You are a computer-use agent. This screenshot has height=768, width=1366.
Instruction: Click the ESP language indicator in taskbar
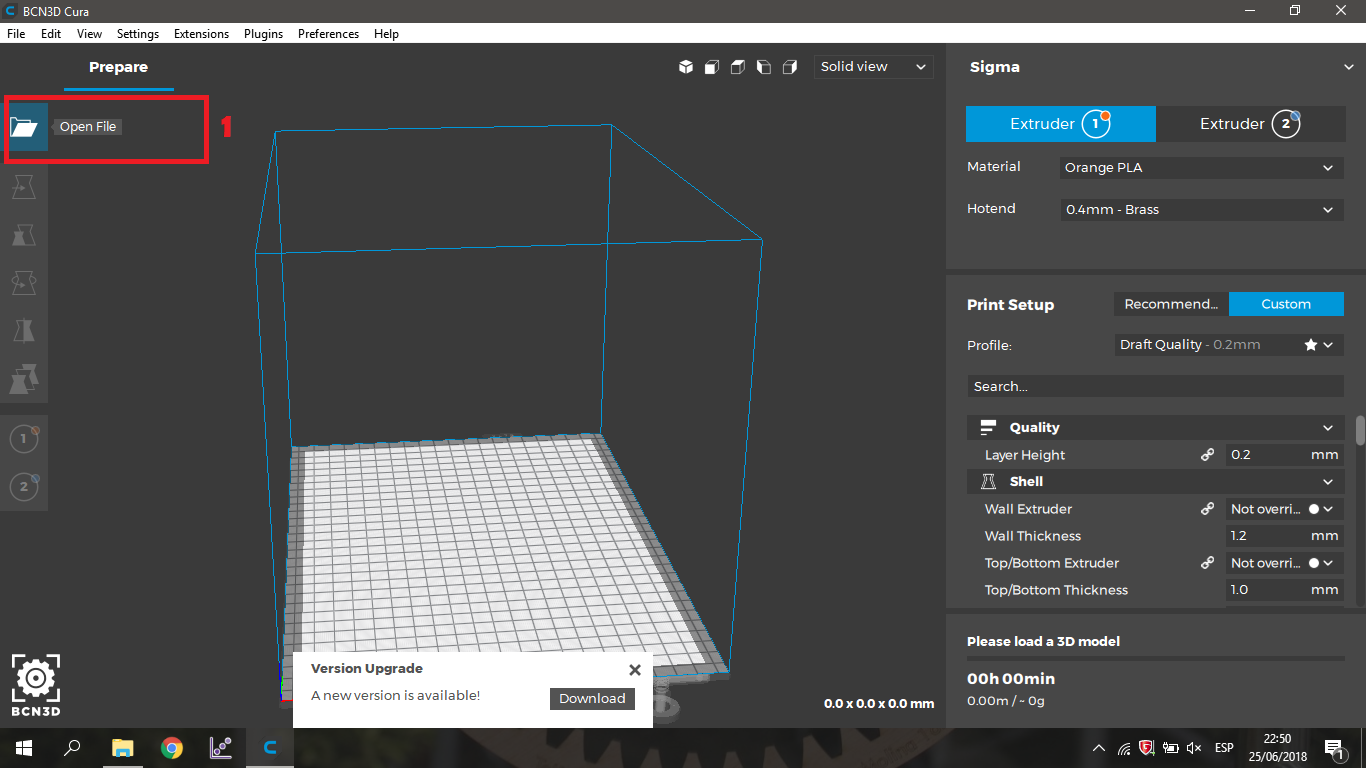(x=1224, y=748)
